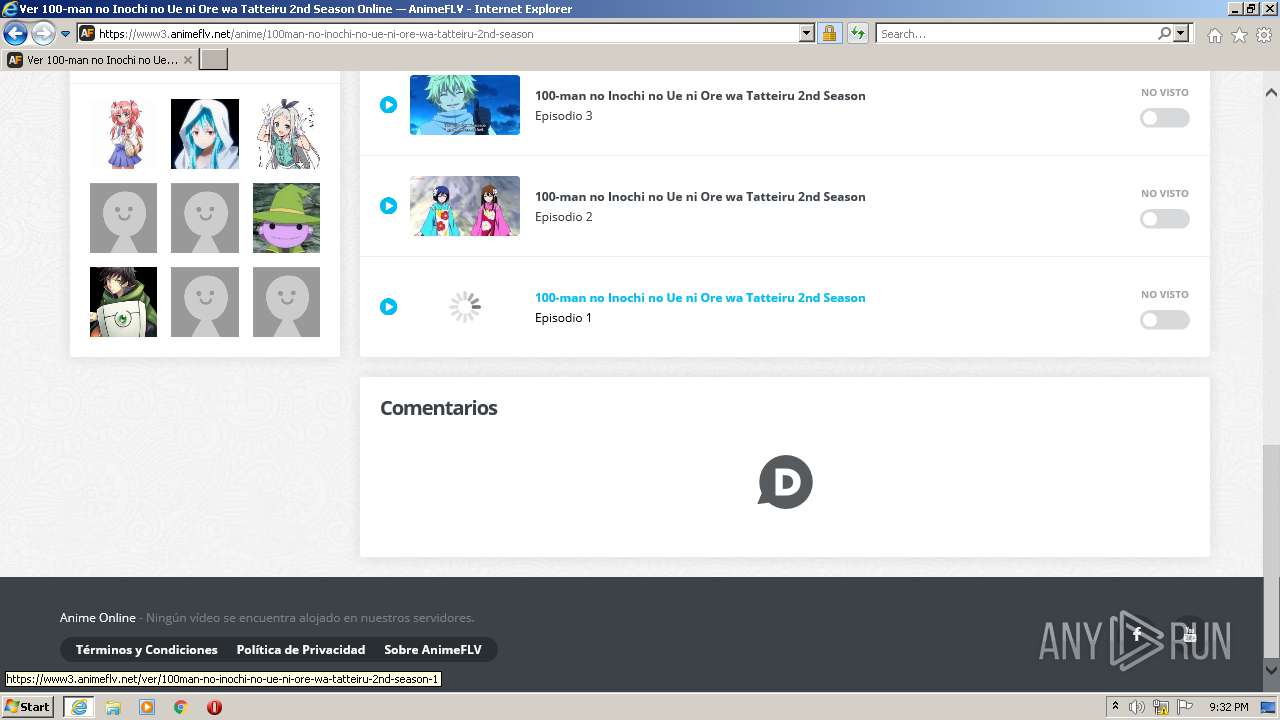Click the network tray icon
Image resolution: width=1280 pixels, height=720 pixels.
click(1161, 707)
